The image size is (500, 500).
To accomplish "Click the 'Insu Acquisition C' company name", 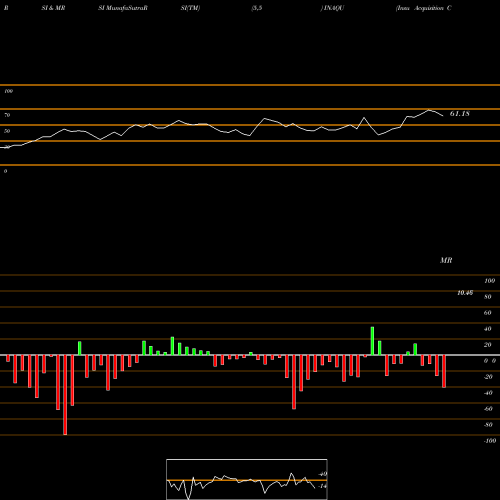I will tap(423, 8).
